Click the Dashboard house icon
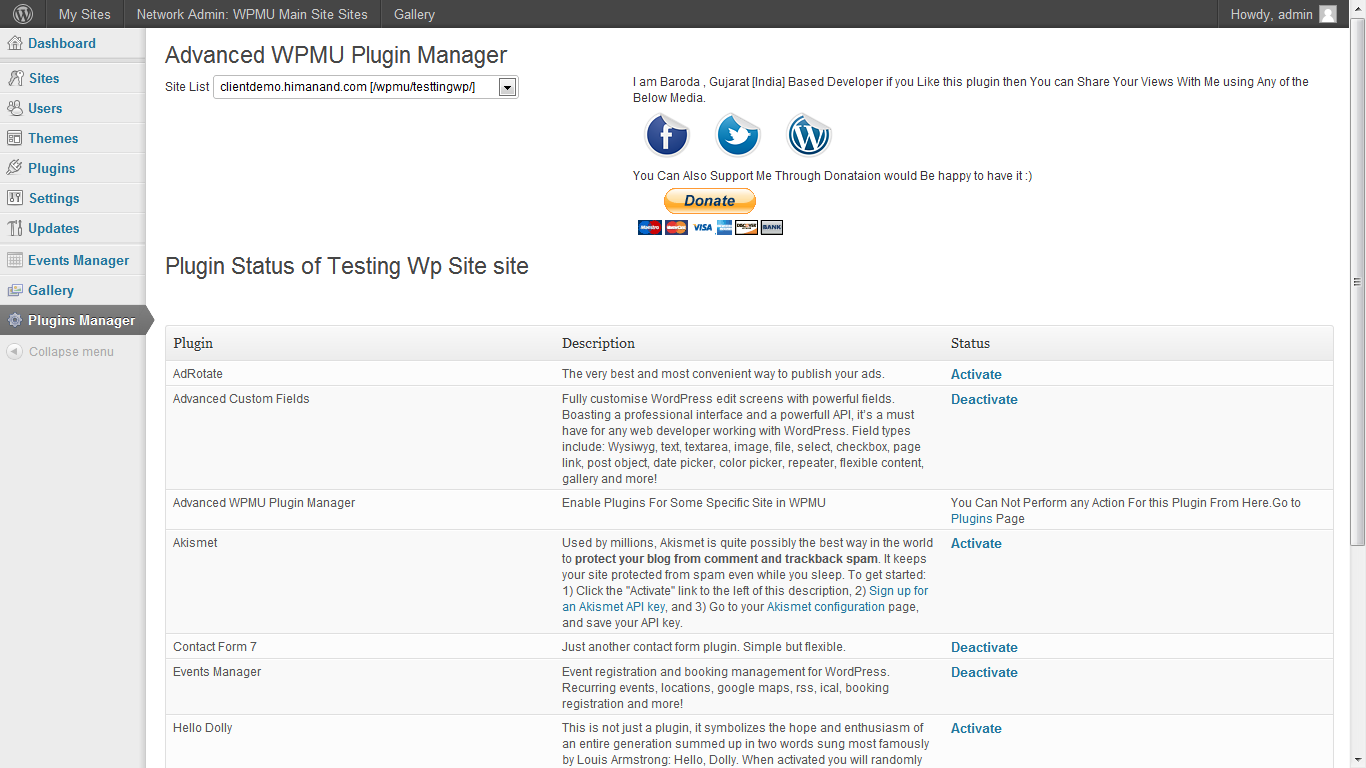 pyautogui.click(x=15, y=43)
